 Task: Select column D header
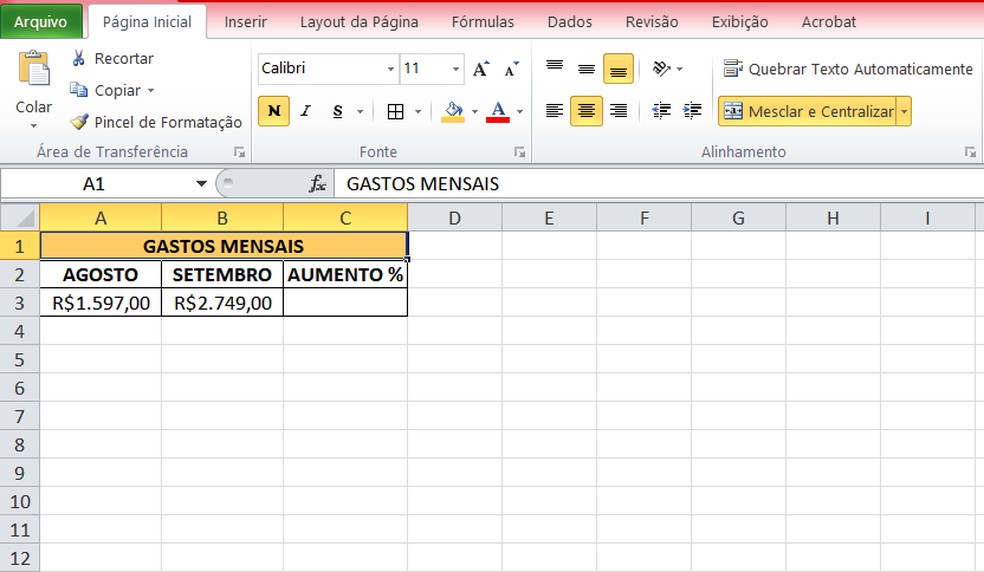[454, 218]
